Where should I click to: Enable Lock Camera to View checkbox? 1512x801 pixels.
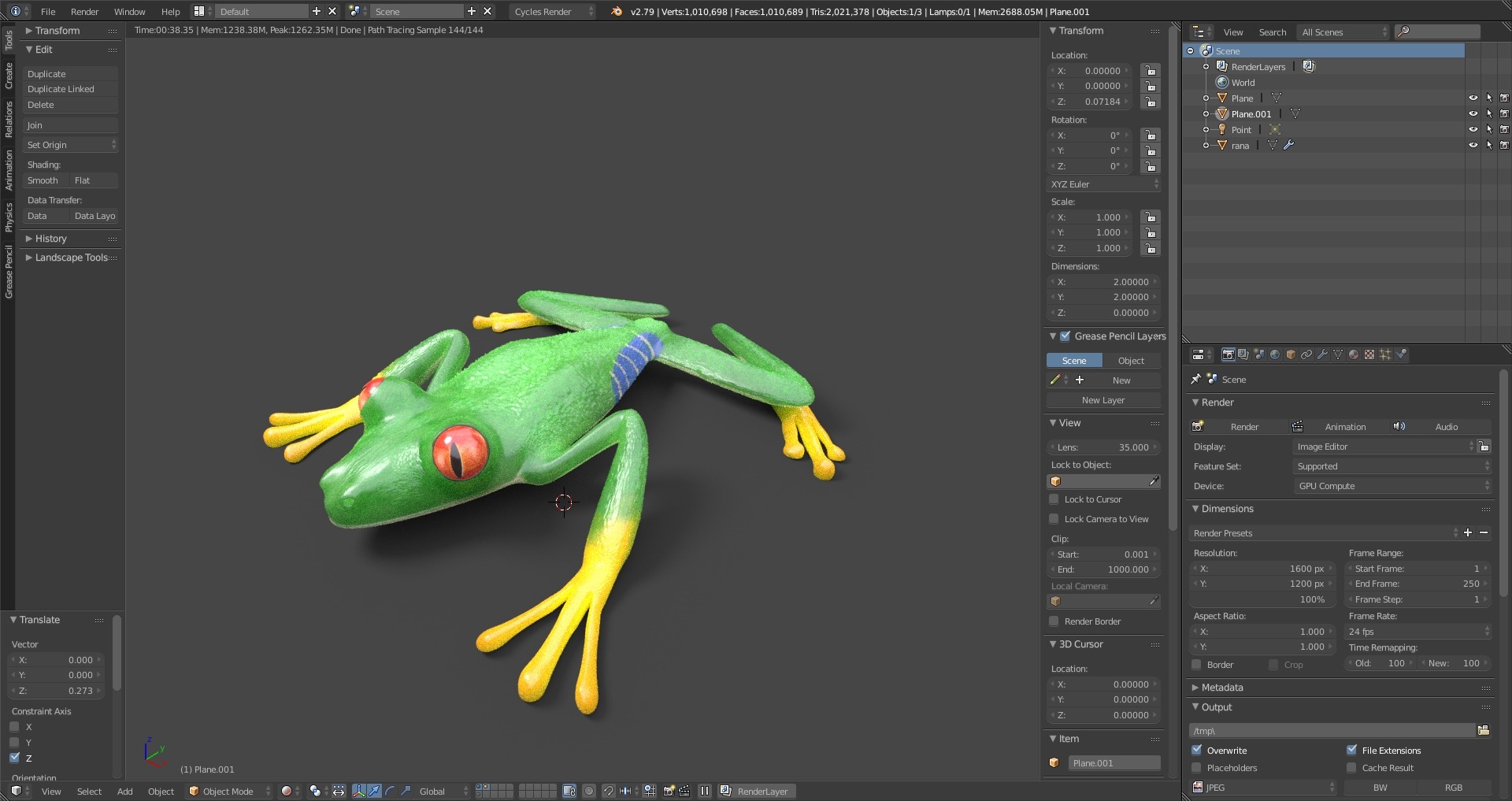point(1054,519)
